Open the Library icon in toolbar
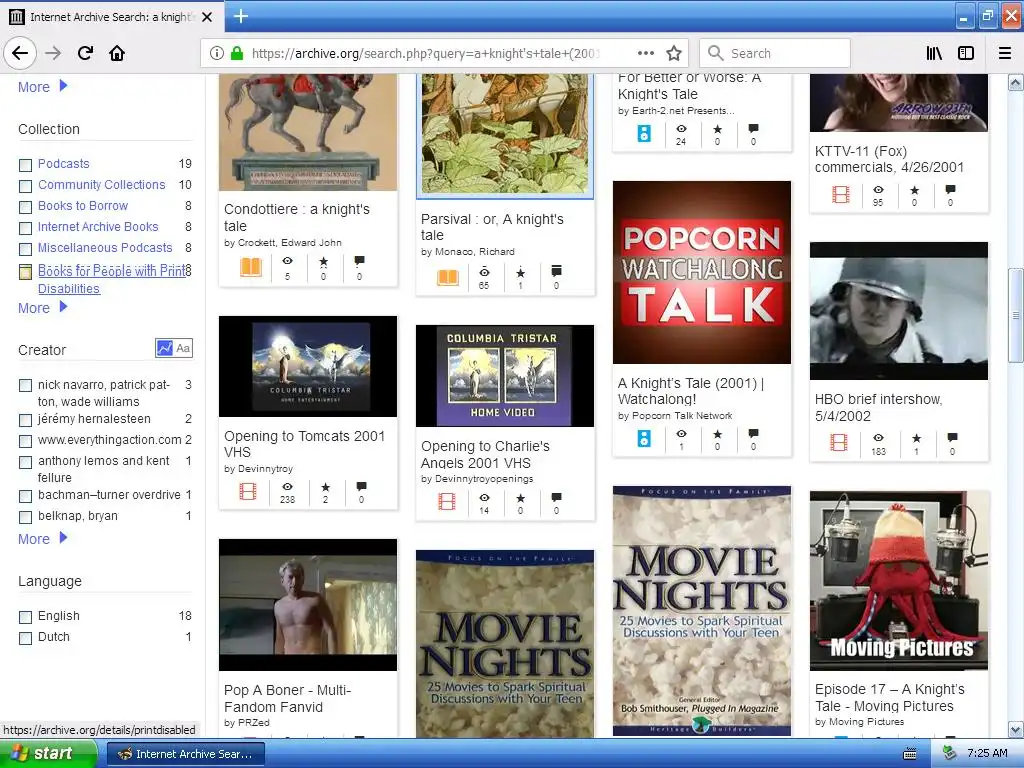Screen dimensions: 1024x768 [x=934, y=53]
